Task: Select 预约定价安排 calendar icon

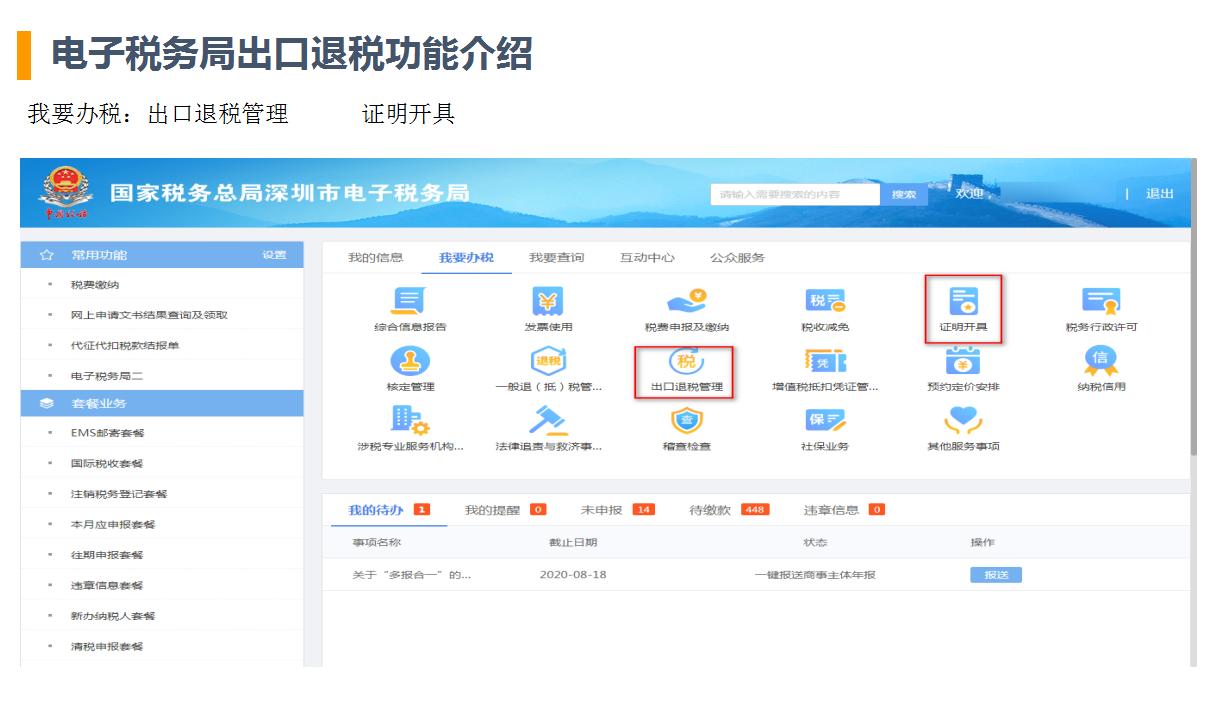Action: (x=966, y=370)
